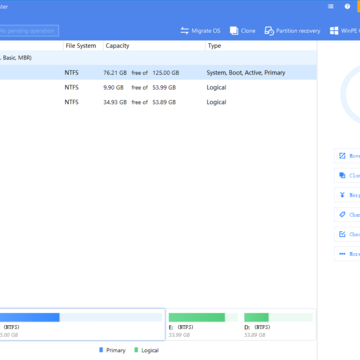The width and height of the screenshot is (360, 360).
Task: Click the 34.93 GB free value
Action: coord(115,102)
